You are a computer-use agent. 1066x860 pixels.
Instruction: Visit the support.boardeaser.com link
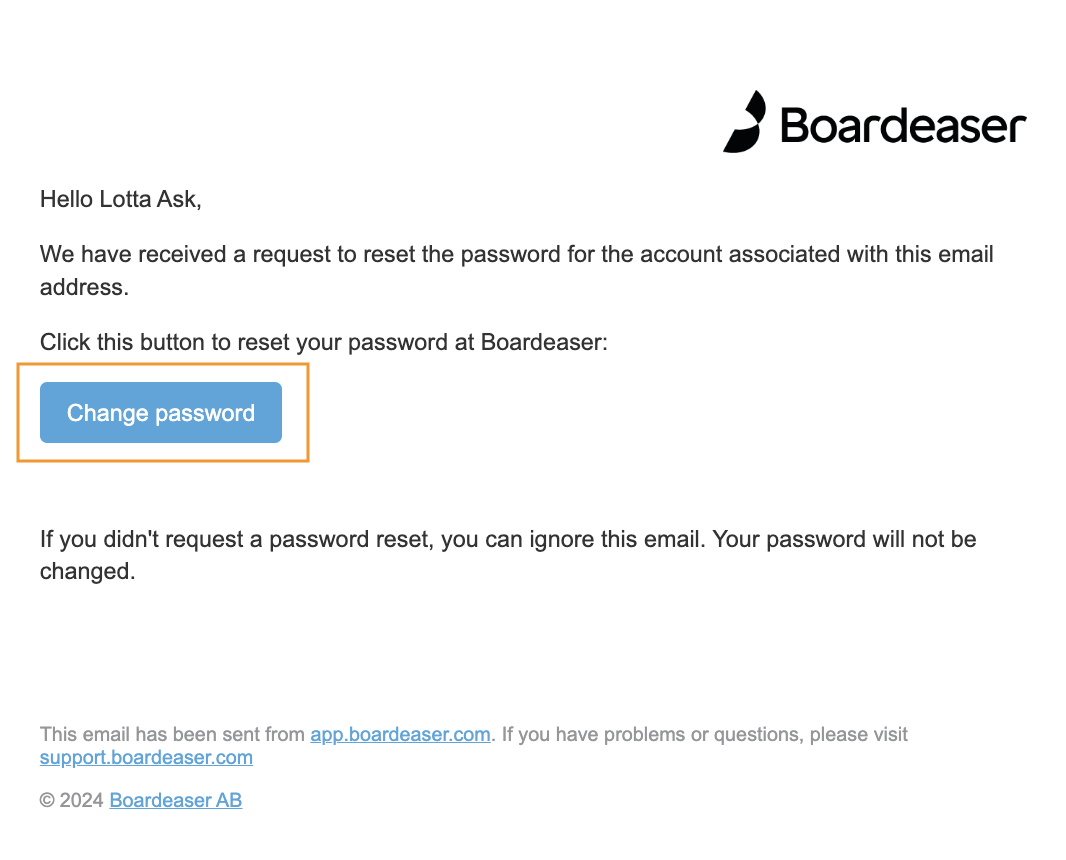coord(146,757)
